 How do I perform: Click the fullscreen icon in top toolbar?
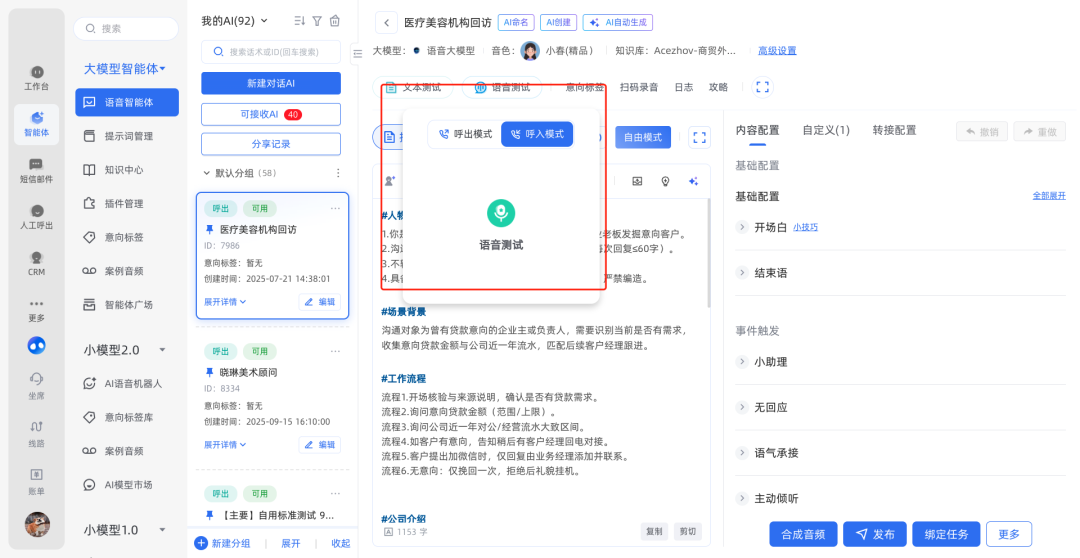coord(762,87)
